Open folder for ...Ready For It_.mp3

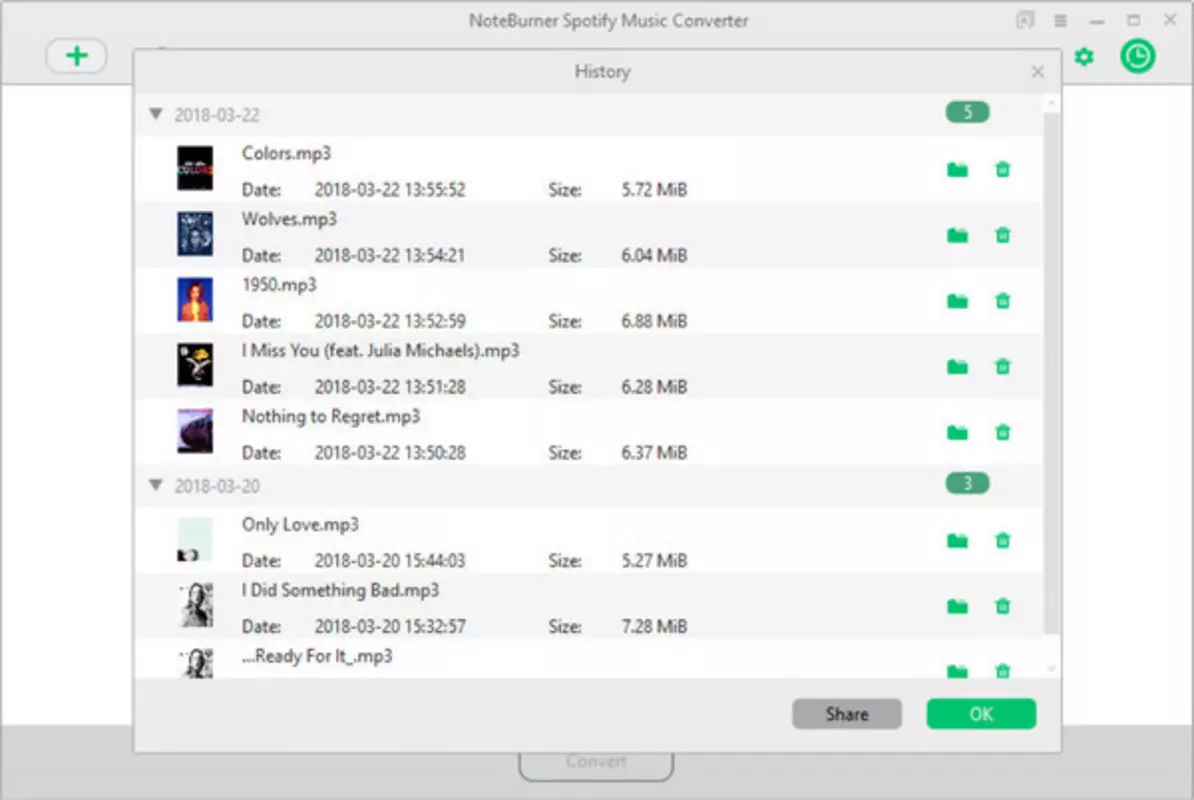click(x=957, y=671)
